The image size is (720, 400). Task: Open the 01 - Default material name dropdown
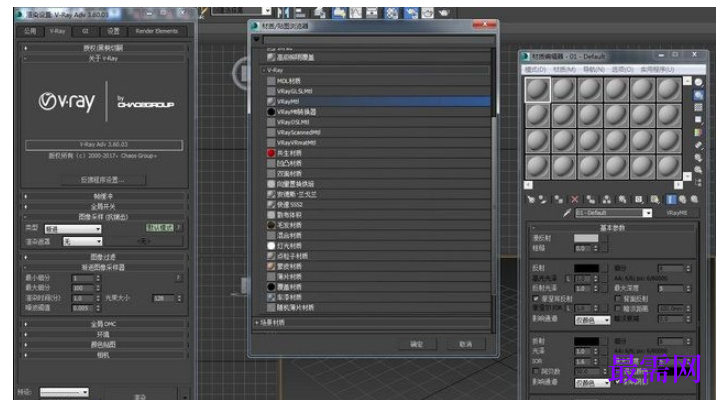pyautogui.click(x=647, y=213)
